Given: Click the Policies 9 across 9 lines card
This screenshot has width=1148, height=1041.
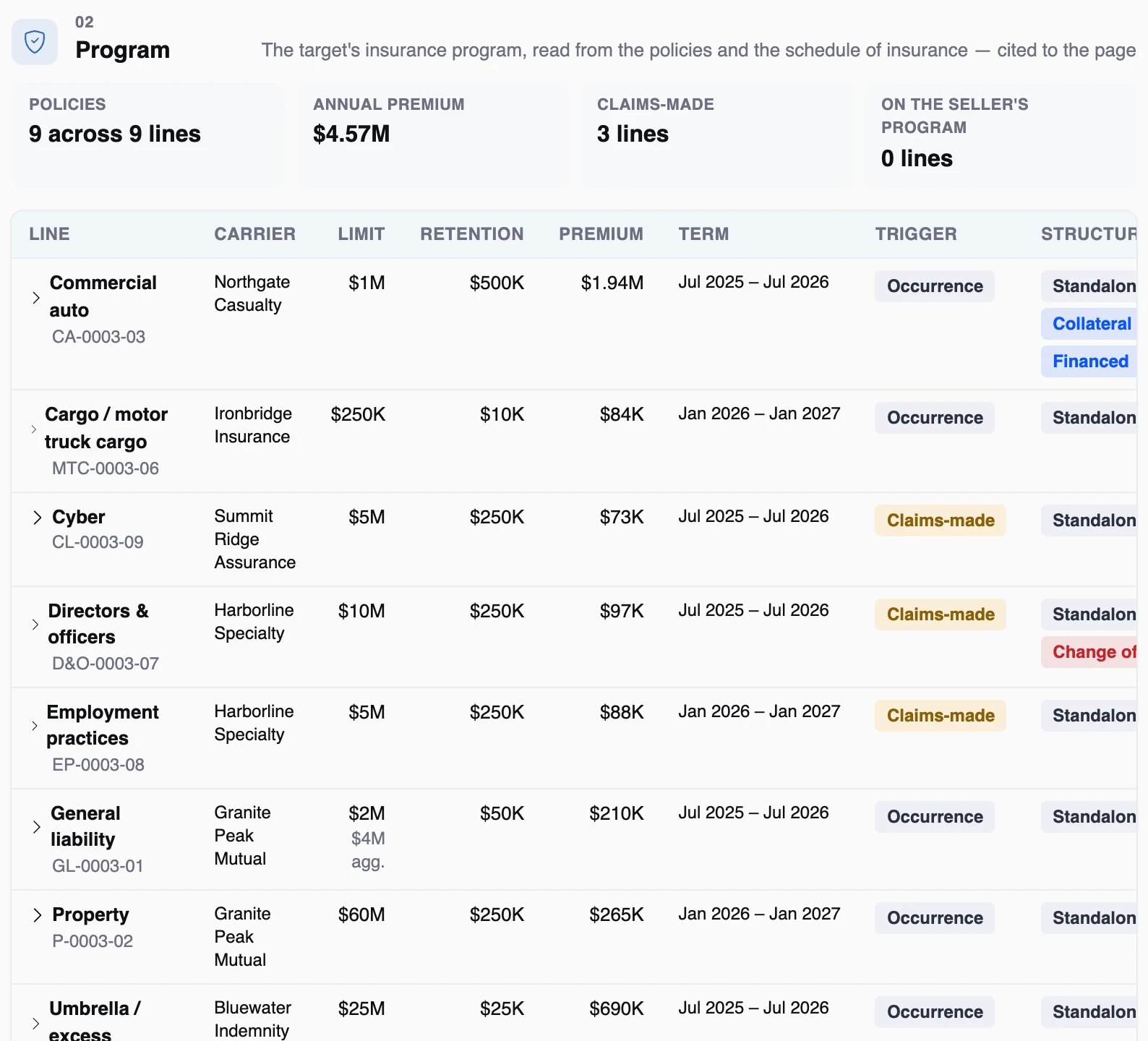Looking at the screenshot, I should pyautogui.click(x=148, y=135).
